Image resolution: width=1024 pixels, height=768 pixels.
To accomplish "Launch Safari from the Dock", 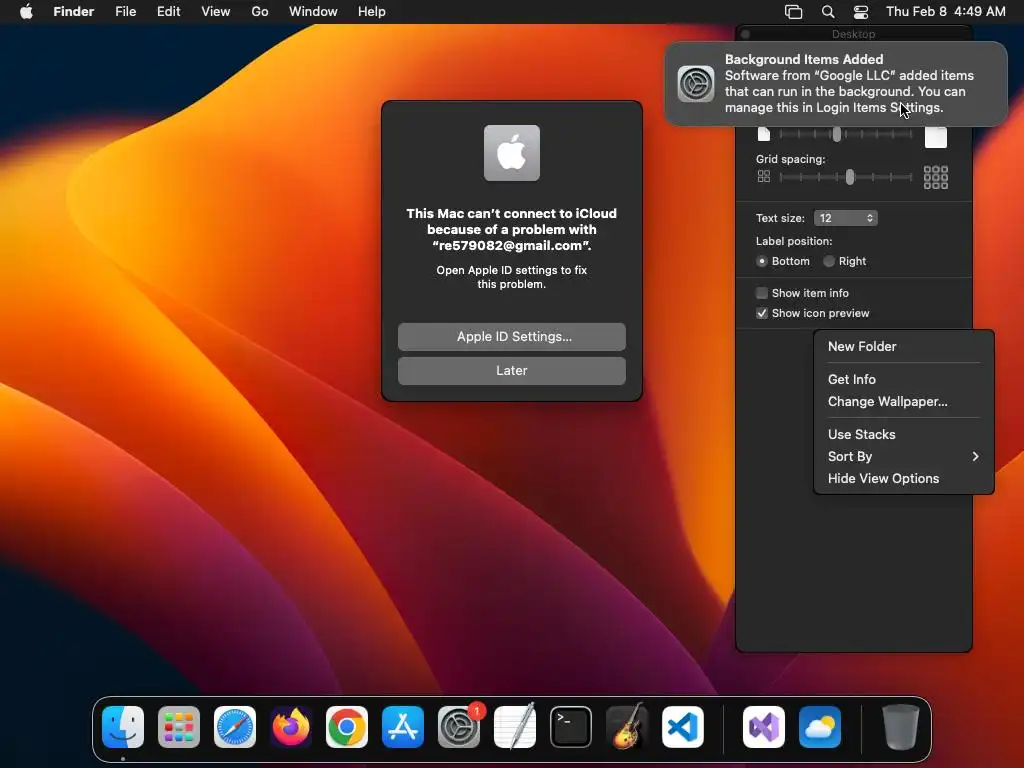I will tap(234, 727).
